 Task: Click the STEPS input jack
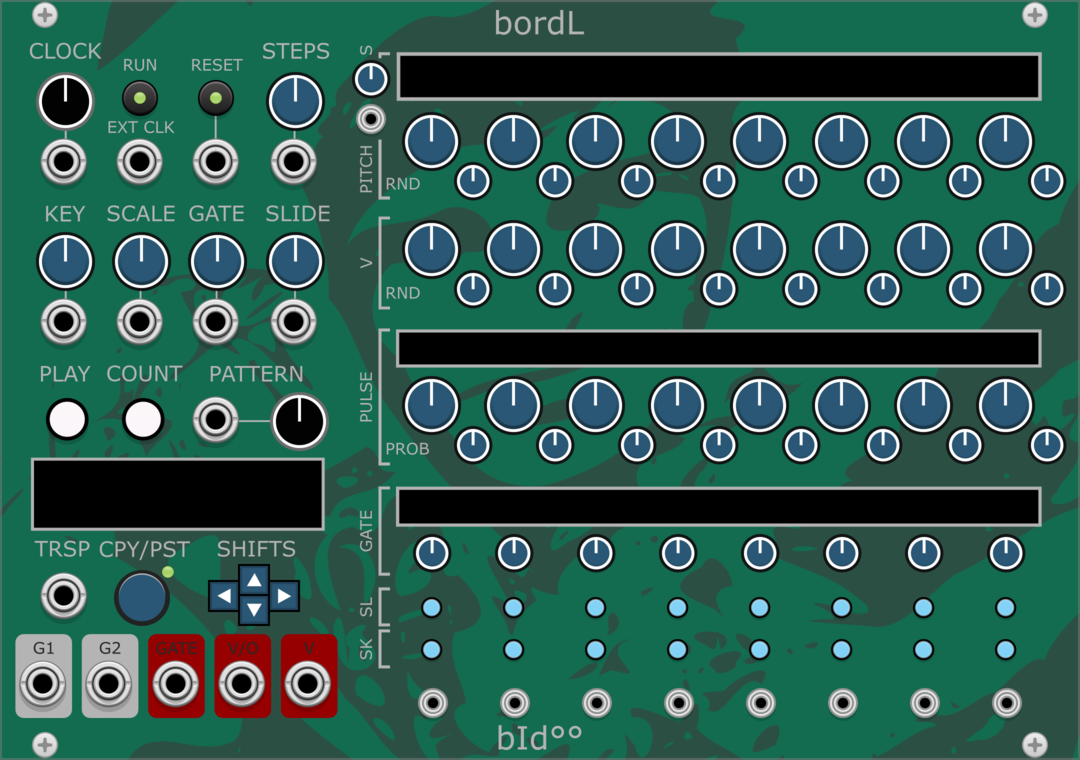coord(294,163)
